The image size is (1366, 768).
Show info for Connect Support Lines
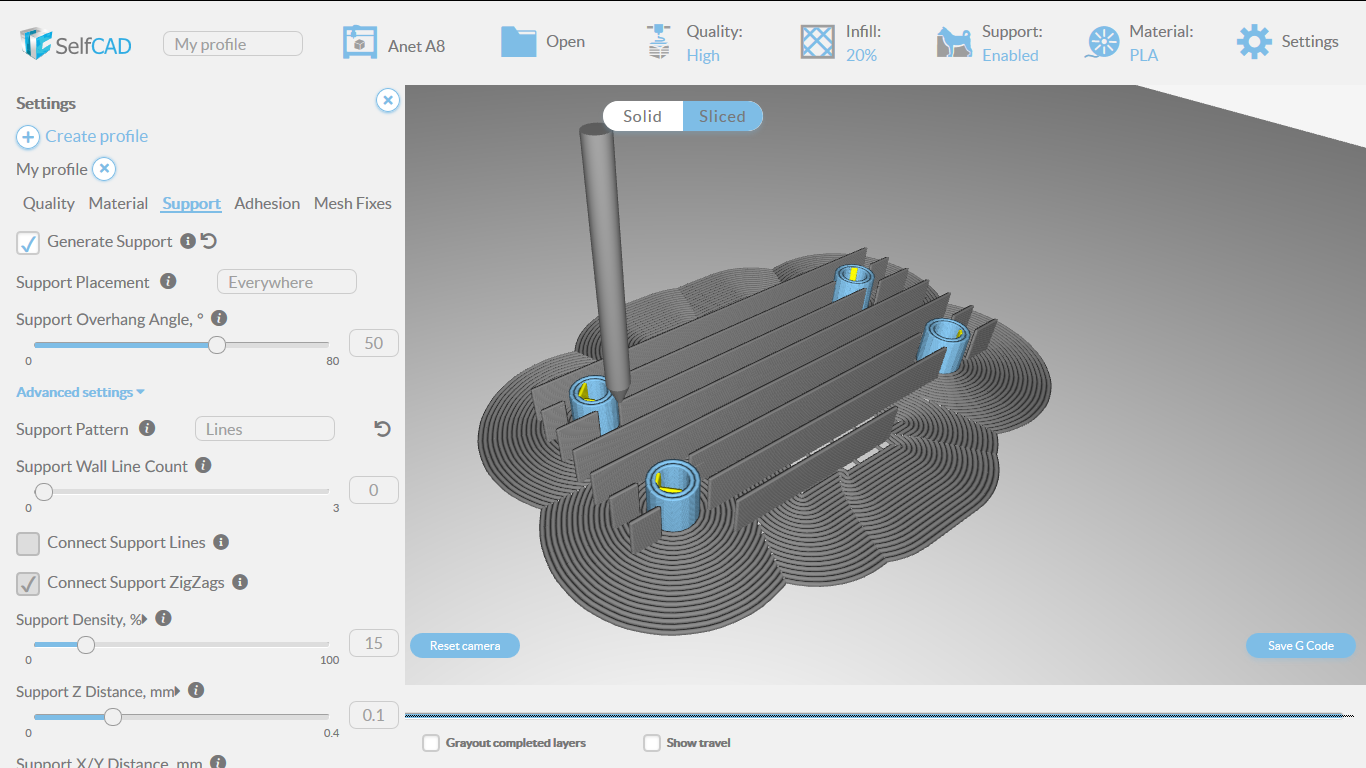point(221,541)
